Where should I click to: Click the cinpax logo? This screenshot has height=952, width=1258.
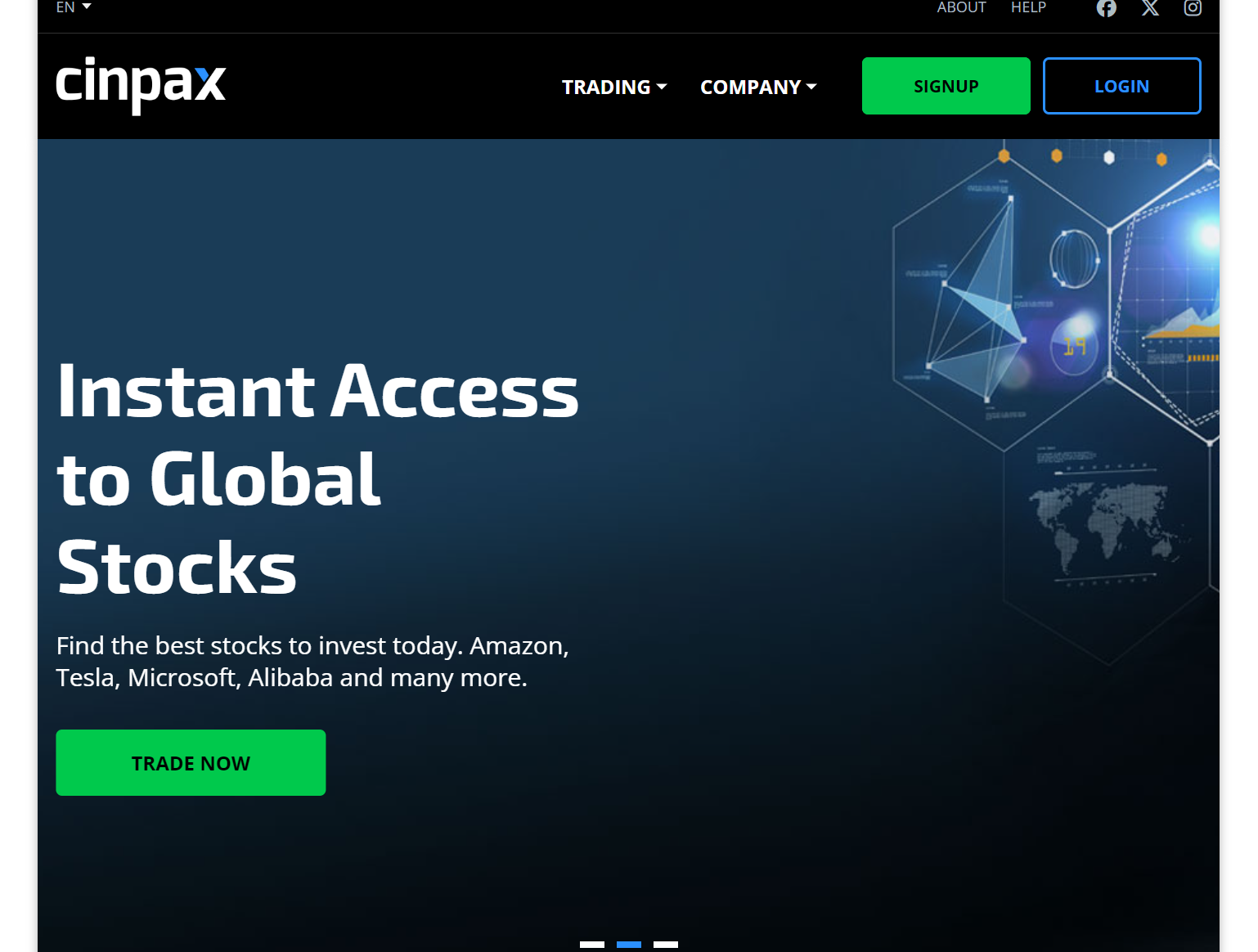point(141,85)
